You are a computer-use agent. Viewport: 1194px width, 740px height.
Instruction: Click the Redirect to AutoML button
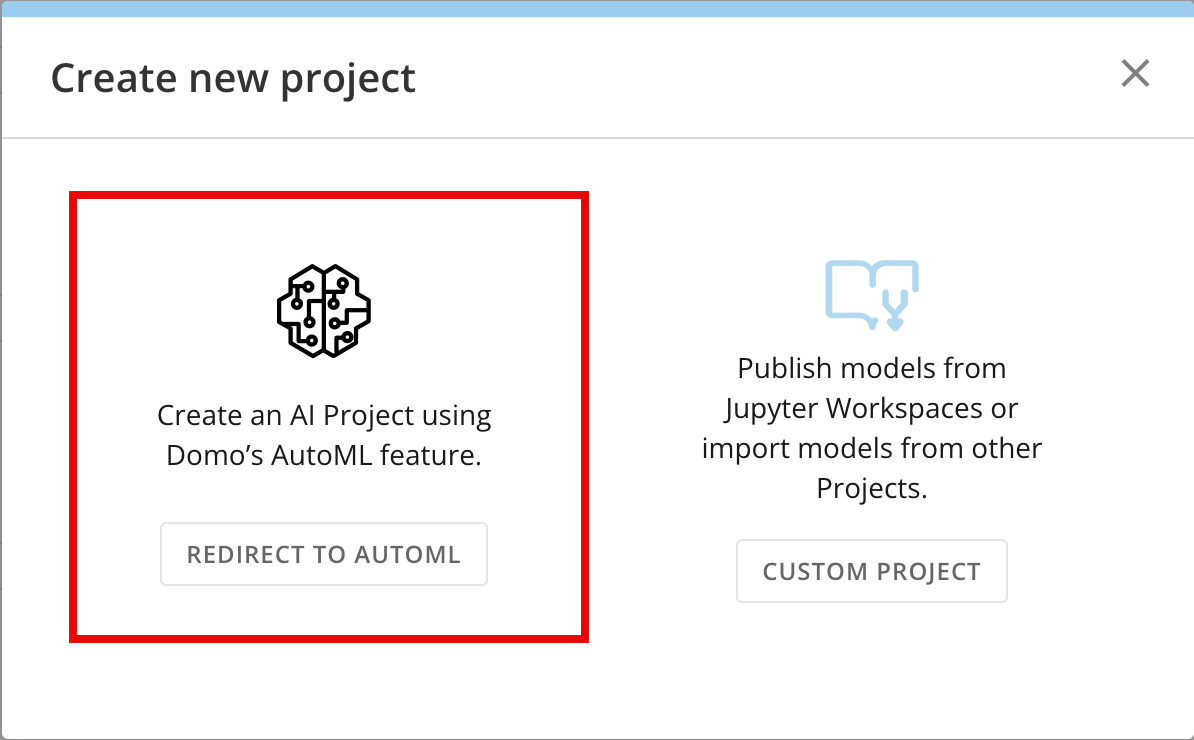[x=324, y=554]
